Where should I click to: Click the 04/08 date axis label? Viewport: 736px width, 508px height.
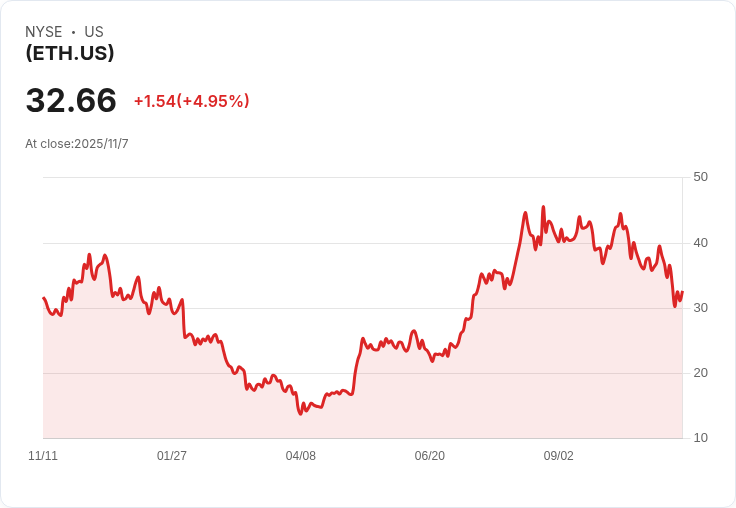click(x=300, y=456)
